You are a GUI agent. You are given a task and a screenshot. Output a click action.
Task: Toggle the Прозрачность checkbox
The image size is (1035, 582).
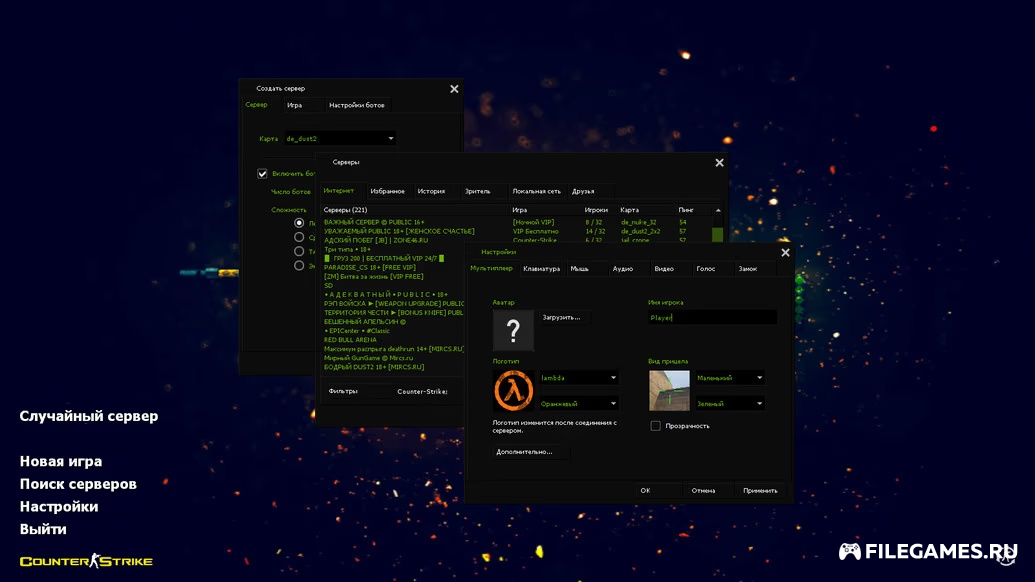pos(655,426)
